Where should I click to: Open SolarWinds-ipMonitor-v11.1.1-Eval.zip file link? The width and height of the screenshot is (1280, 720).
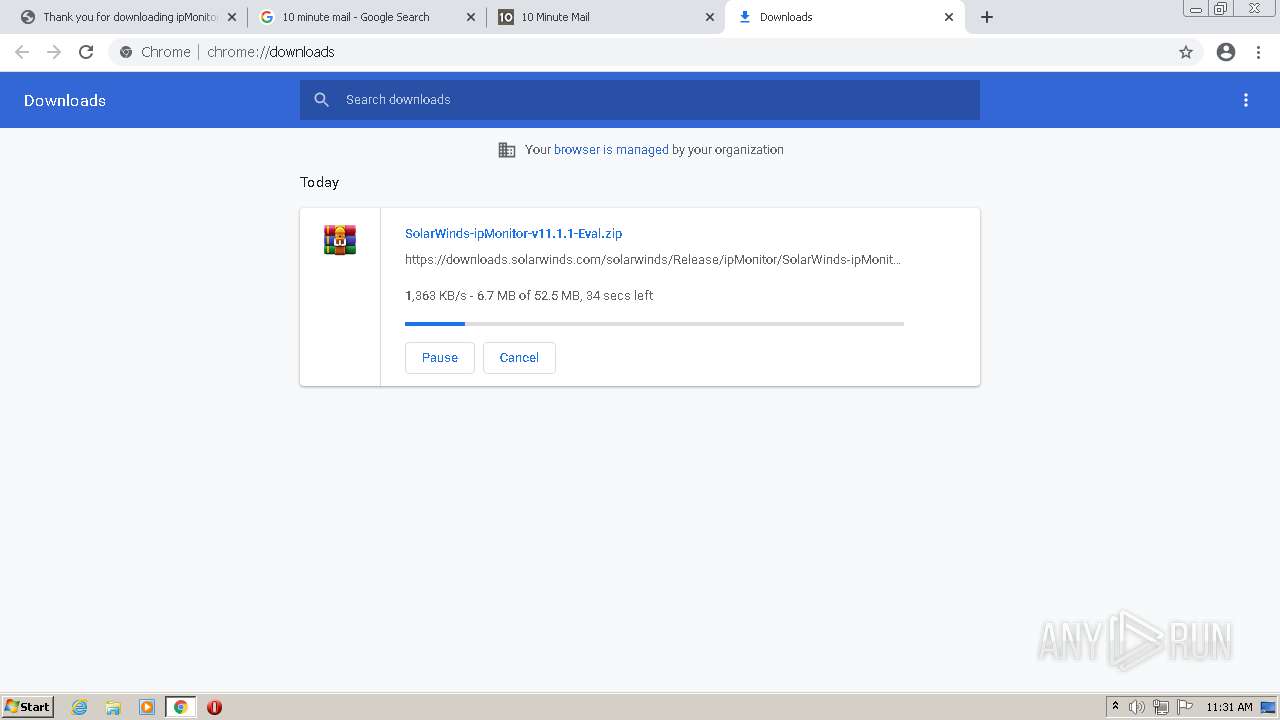[x=513, y=234]
